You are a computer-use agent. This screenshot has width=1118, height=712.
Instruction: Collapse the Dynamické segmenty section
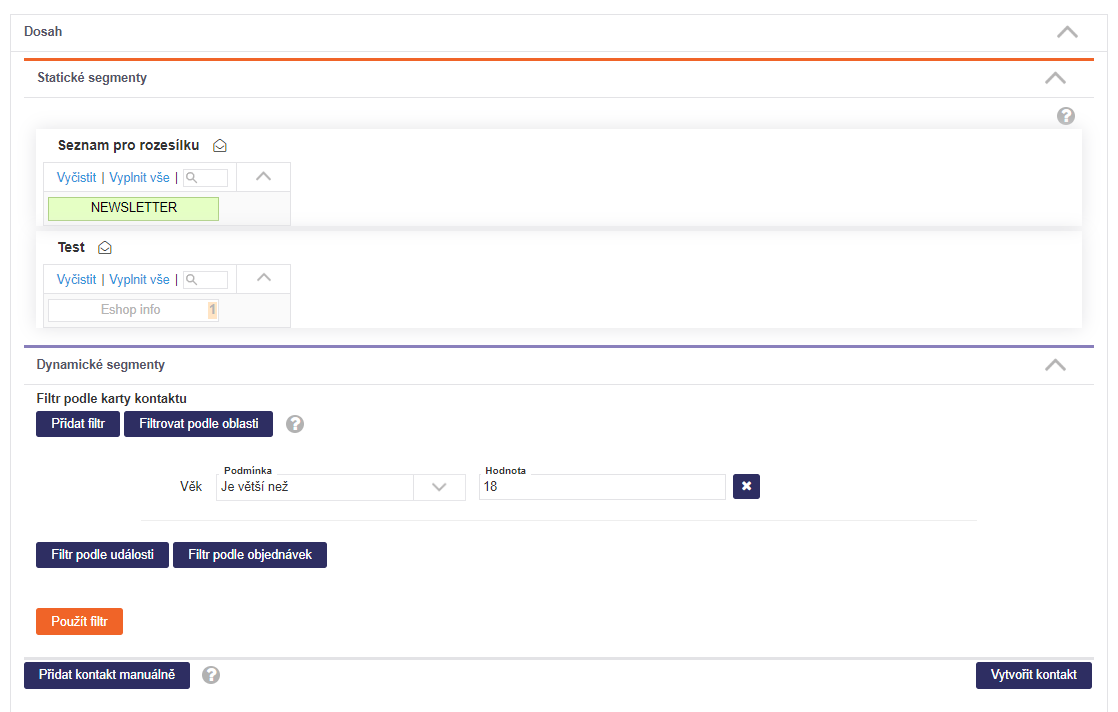[1055, 365]
